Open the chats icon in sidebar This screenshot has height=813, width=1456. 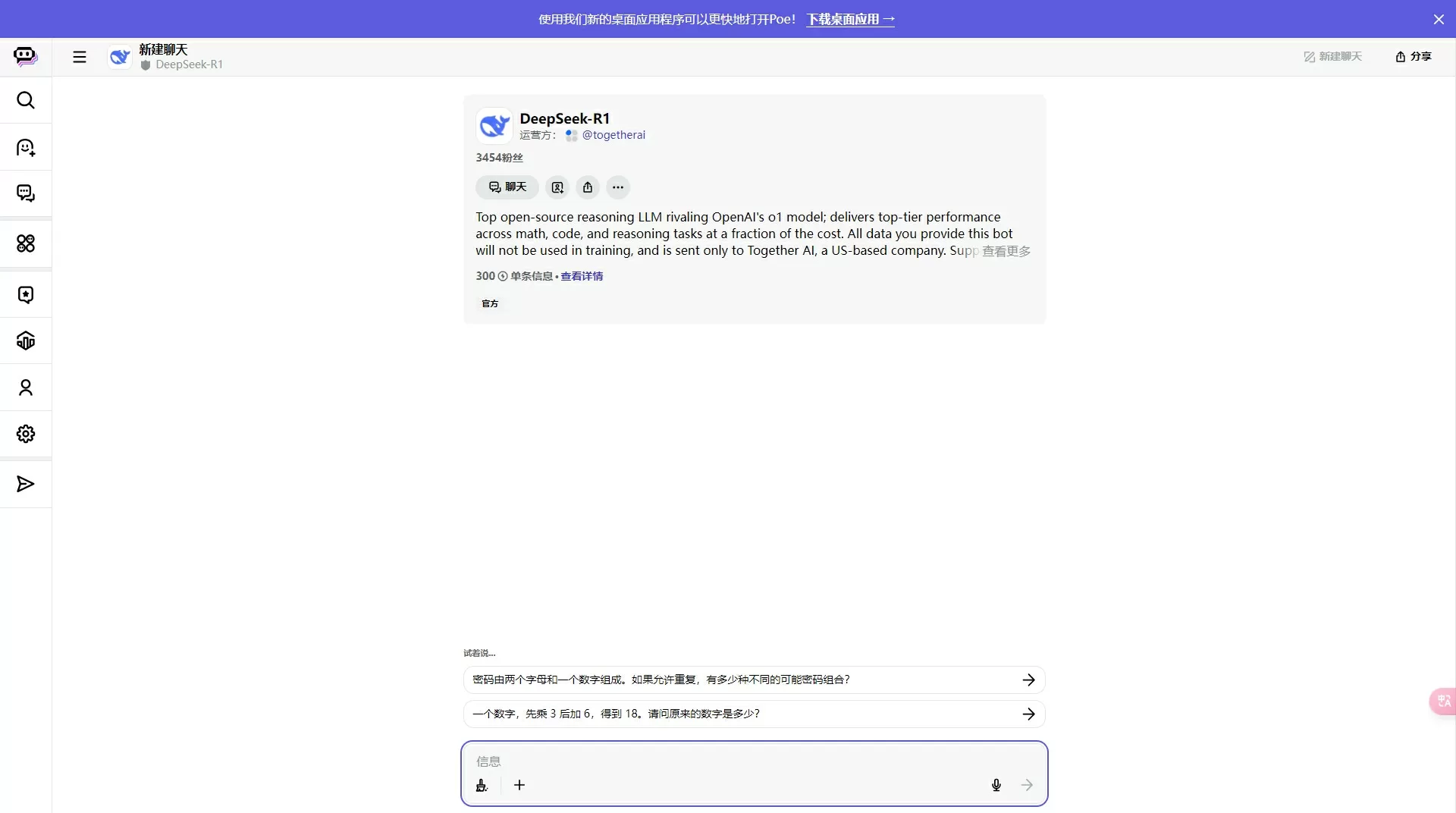pos(26,193)
